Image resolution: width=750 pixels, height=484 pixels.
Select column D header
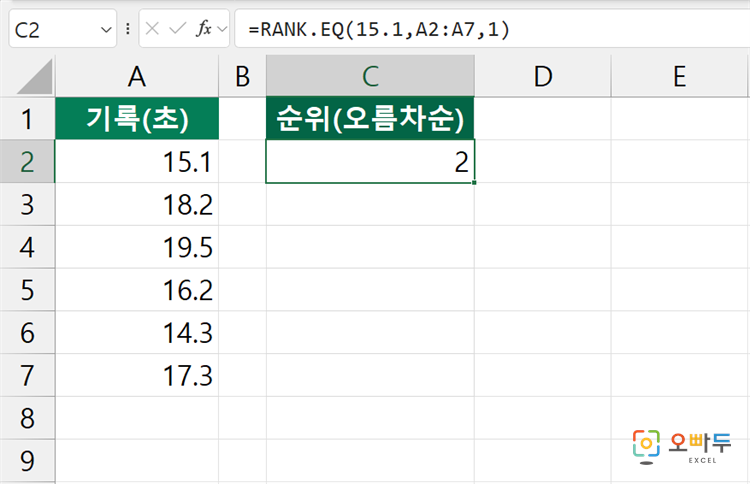coord(543,77)
